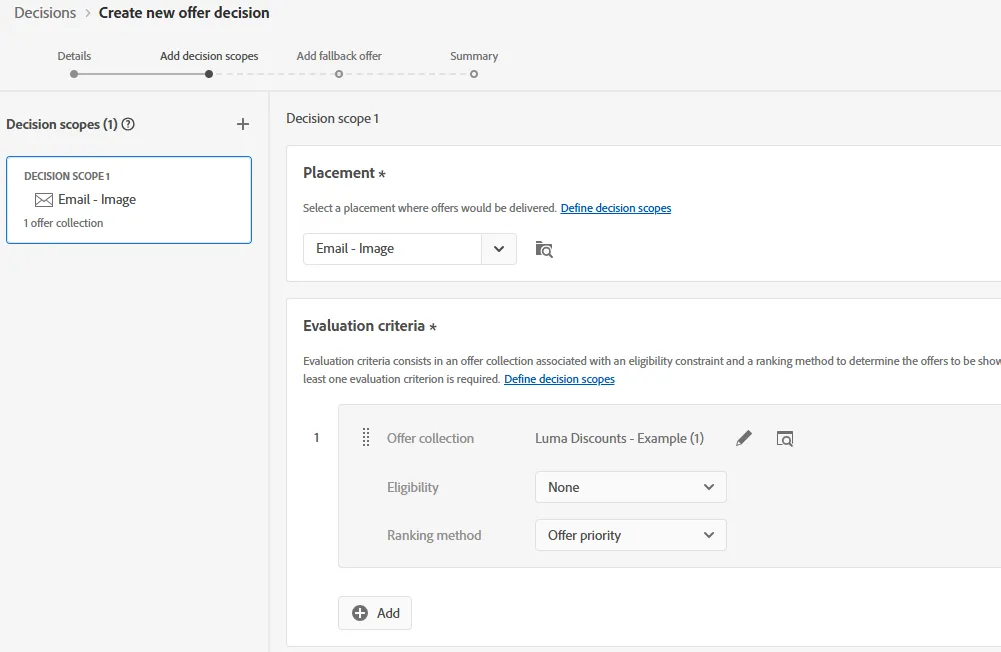Browse placements with folder search icon

coord(544,249)
